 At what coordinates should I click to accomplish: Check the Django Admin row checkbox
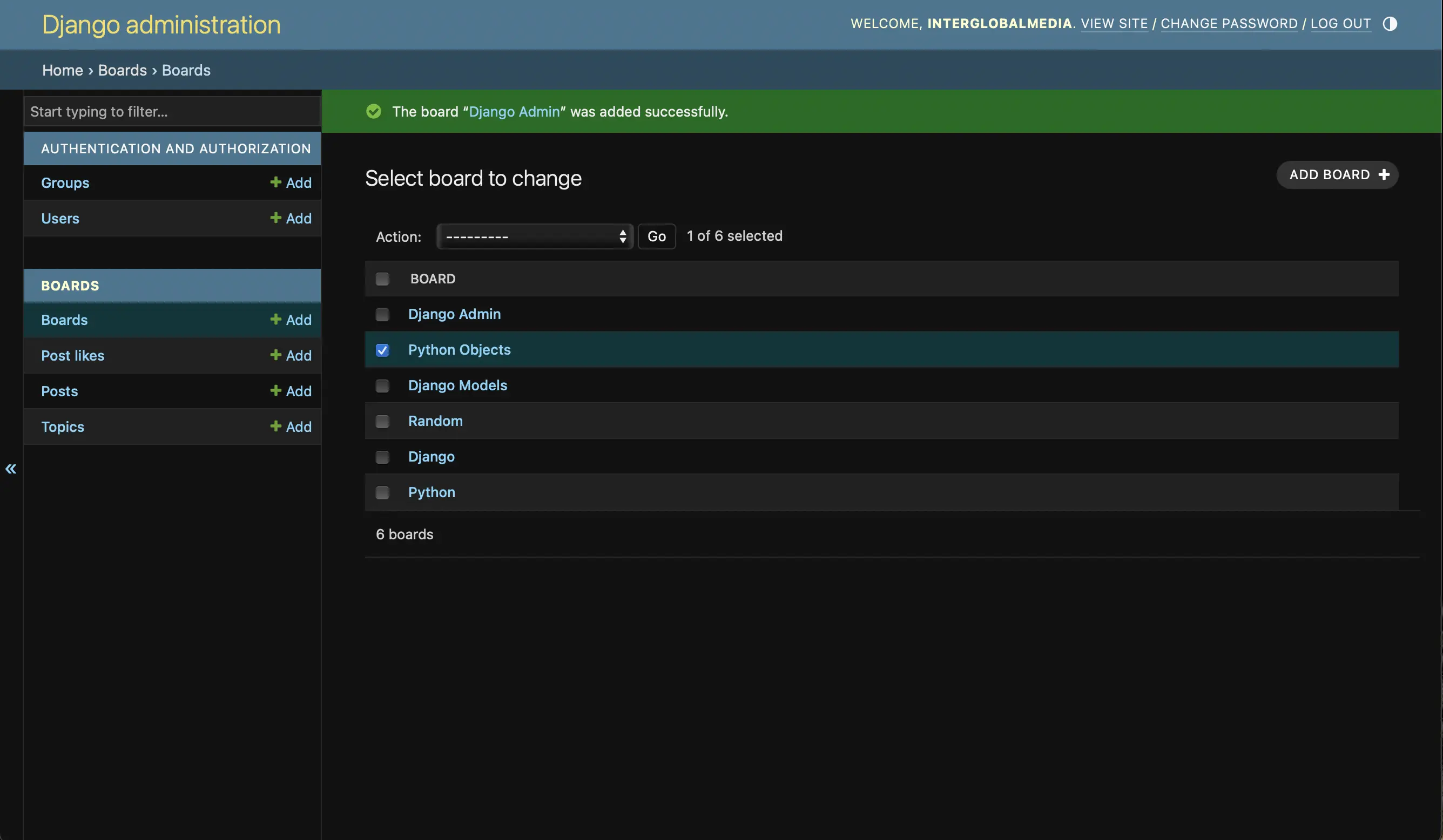[382, 314]
